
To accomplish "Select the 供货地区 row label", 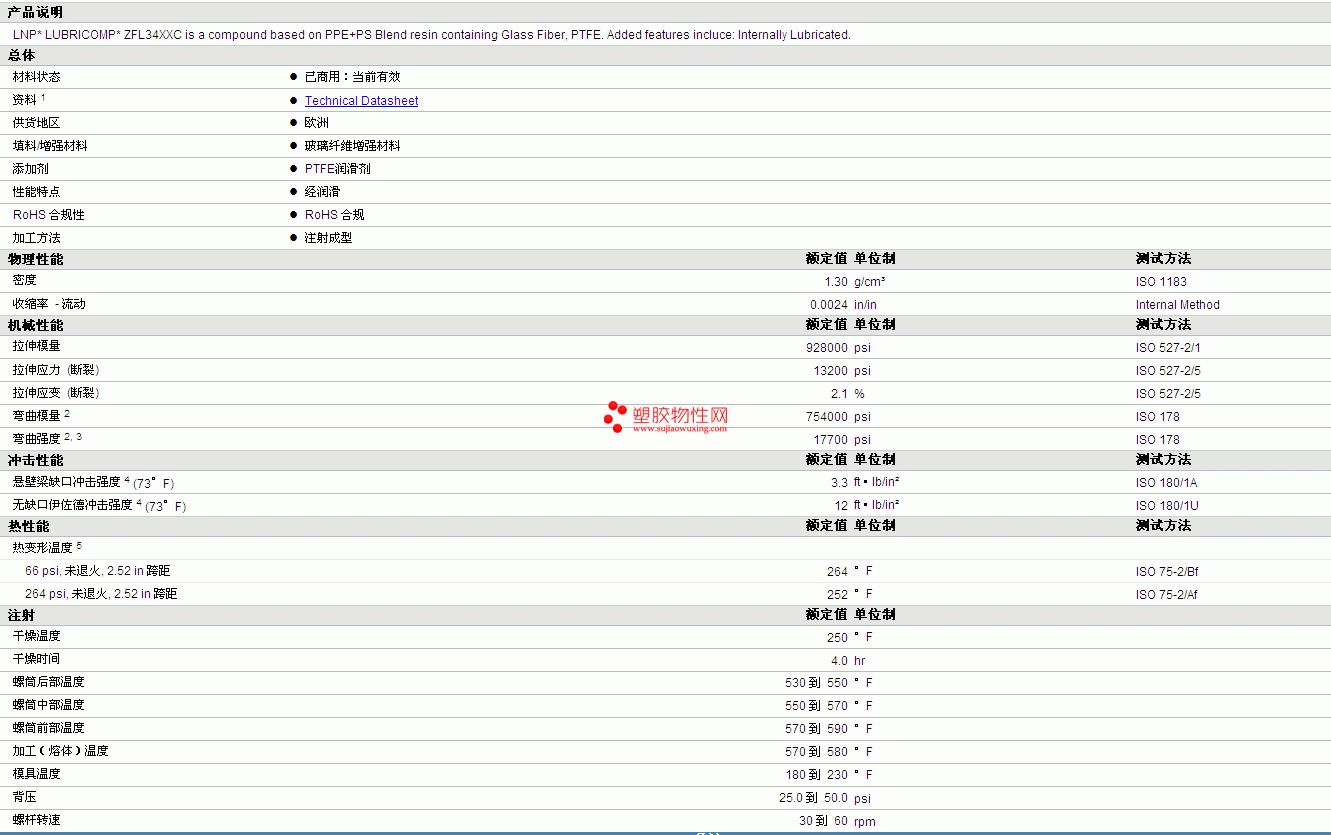I will click(x=36, y=123).
